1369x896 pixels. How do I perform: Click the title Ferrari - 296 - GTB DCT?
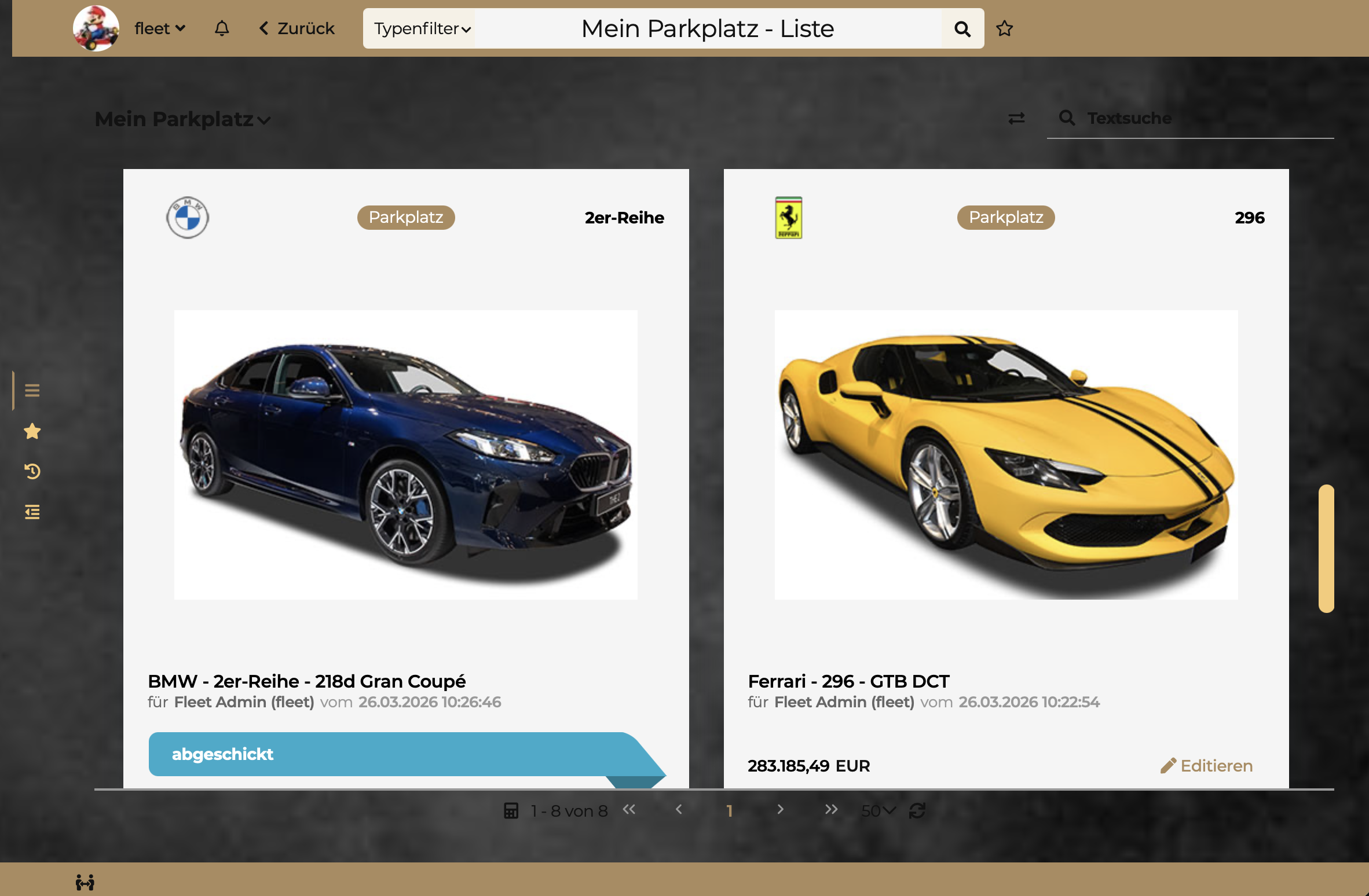tap(848, 681)
